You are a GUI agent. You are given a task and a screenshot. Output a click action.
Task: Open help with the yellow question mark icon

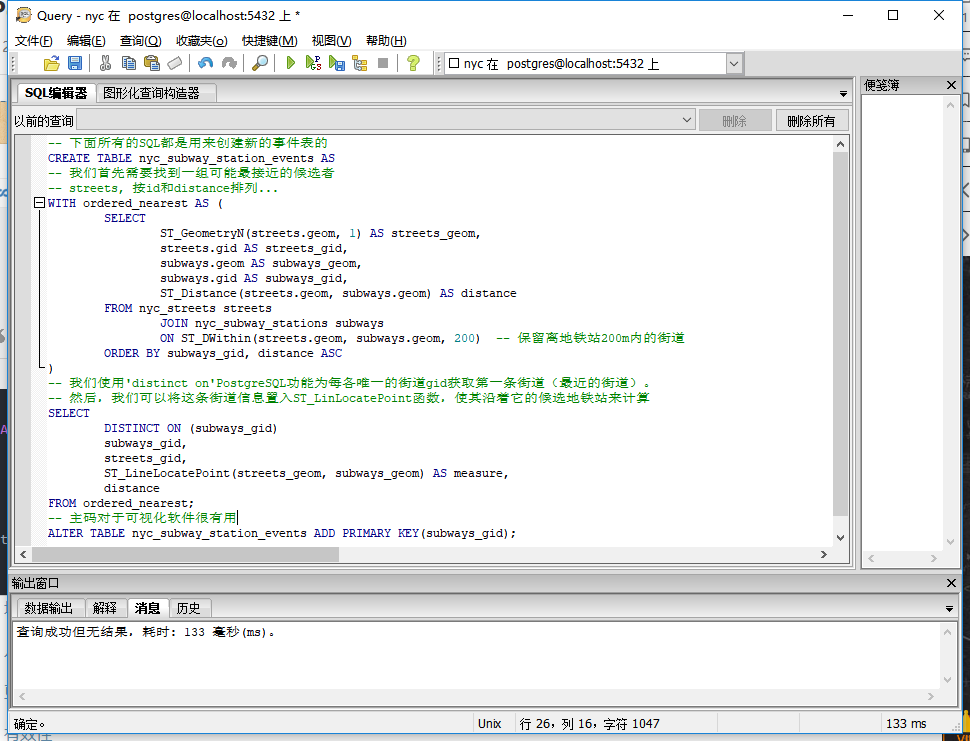(413, 63)
